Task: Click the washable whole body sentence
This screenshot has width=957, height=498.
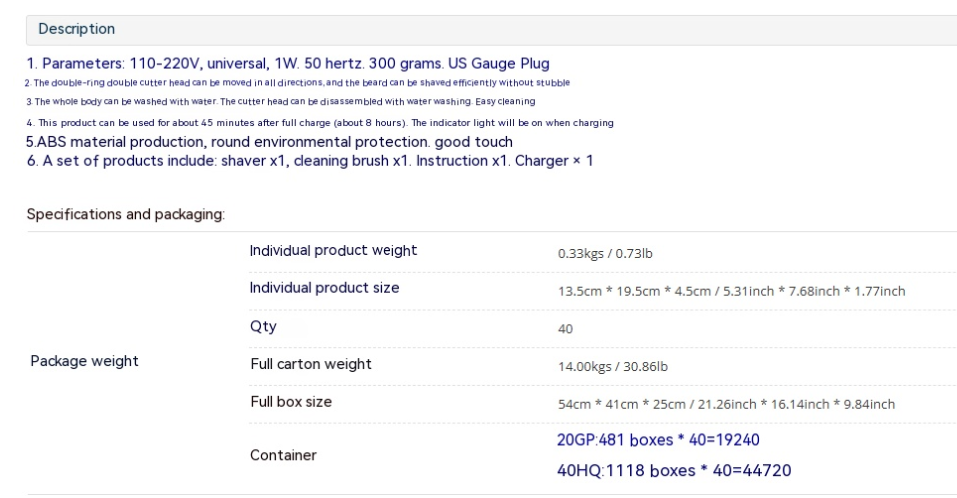Action: pyautogui.click(x=280, y=101)
